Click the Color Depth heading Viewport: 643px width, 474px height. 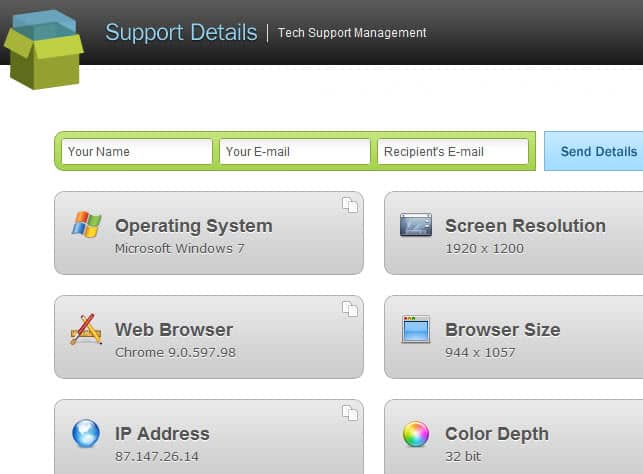(497, 434)
